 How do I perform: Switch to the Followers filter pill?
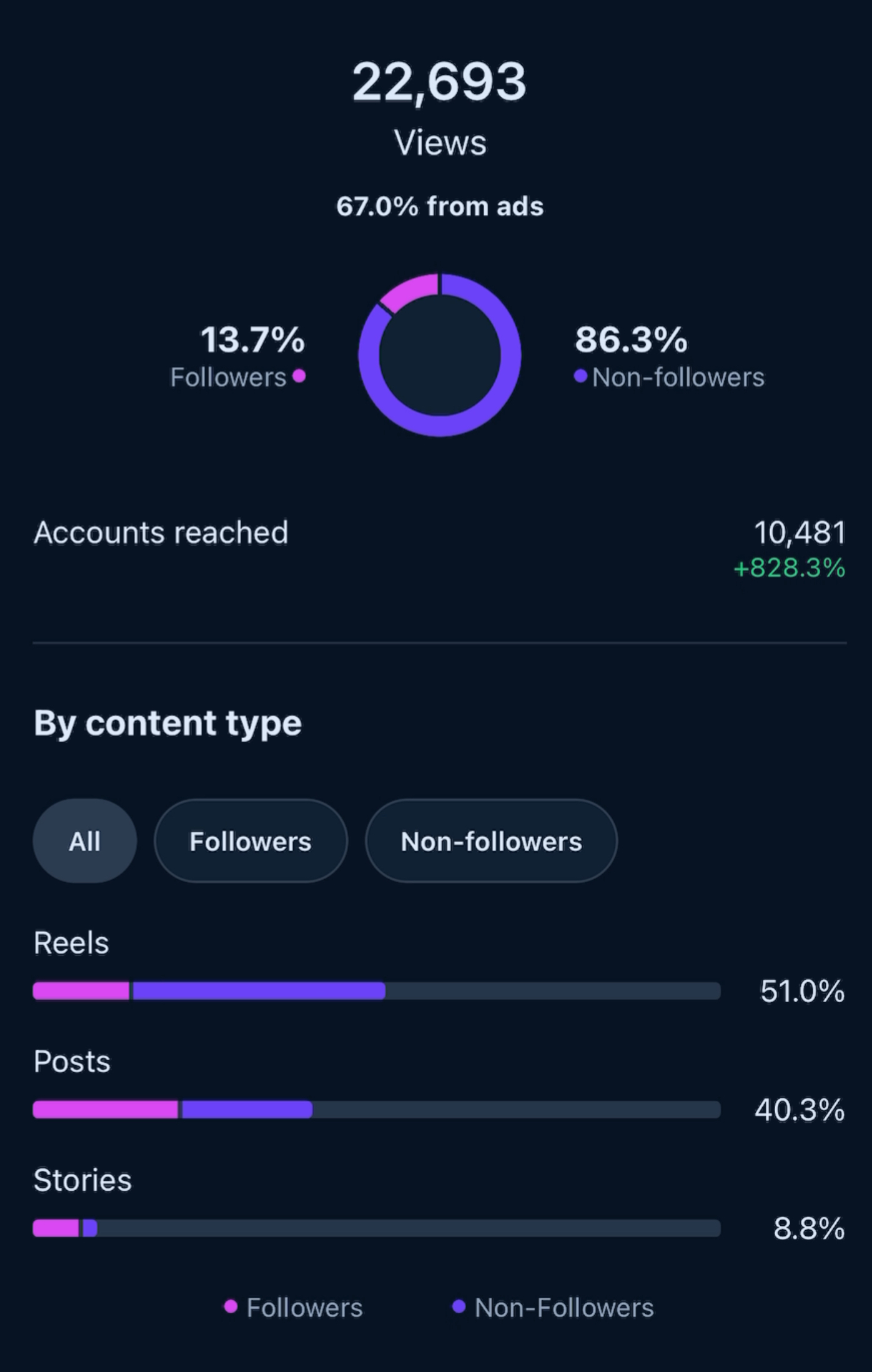[250, 841]
